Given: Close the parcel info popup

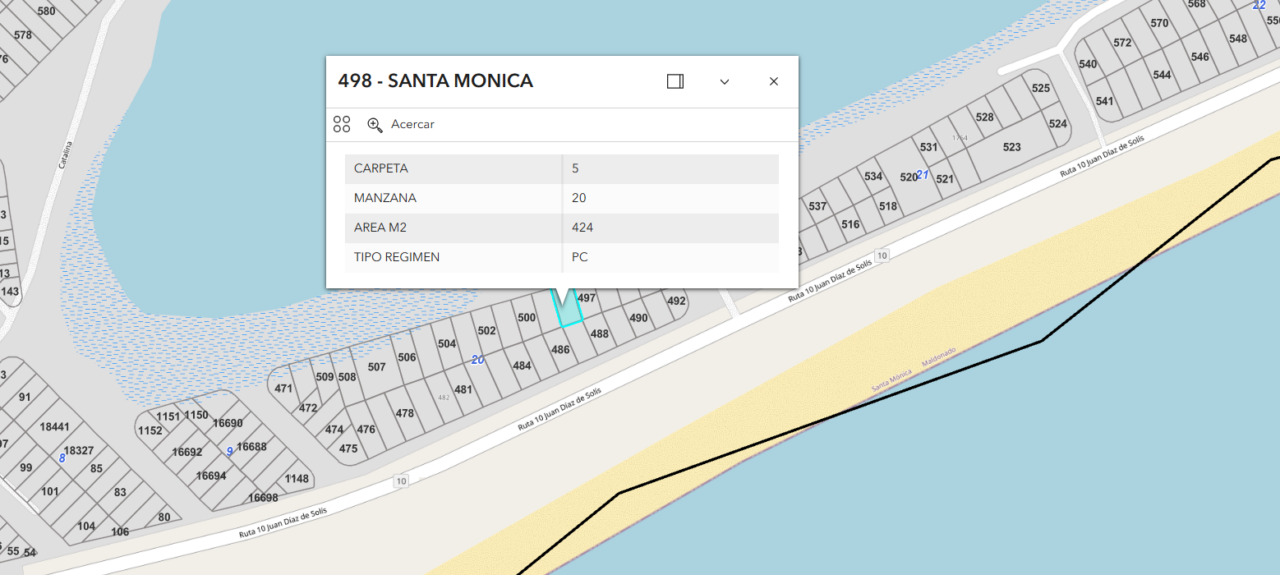Looking at the screenshot, I should tap(773, 82).
